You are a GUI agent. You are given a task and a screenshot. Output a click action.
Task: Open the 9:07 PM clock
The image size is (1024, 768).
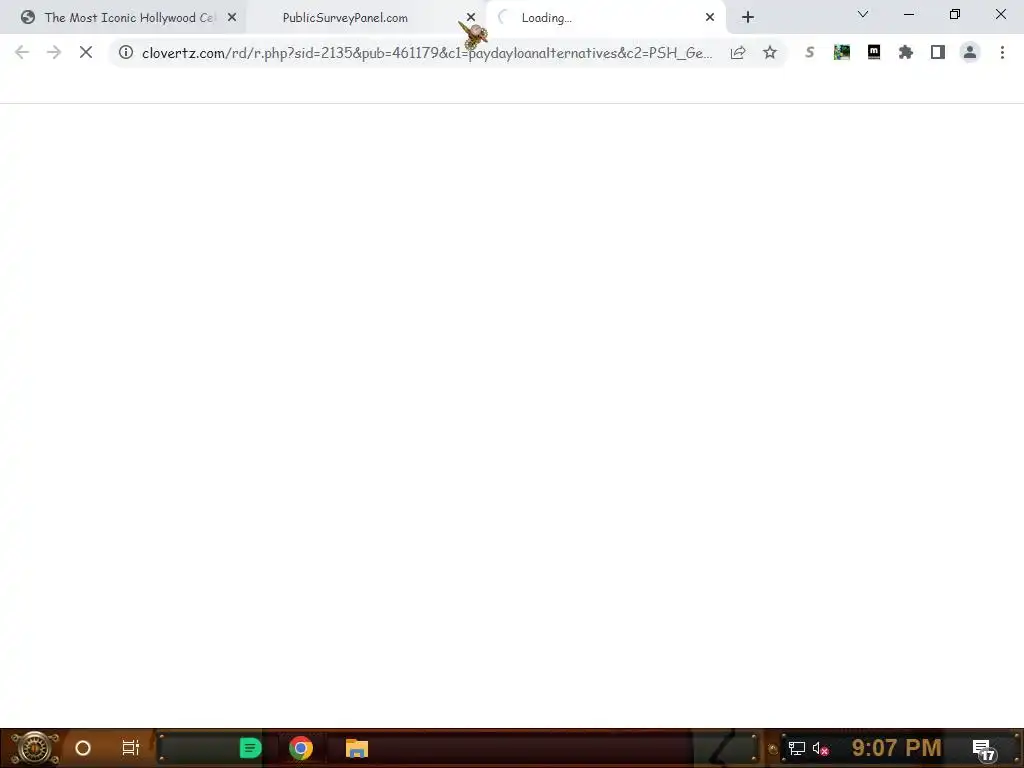(897, 748)
